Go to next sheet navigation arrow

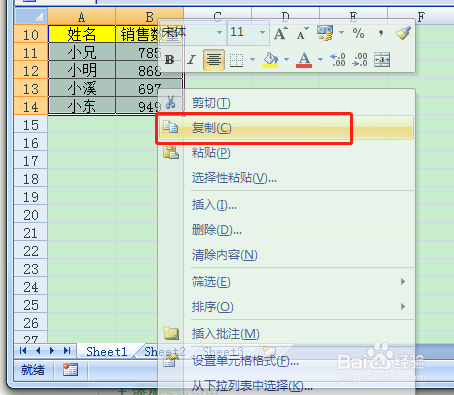[52, 351]
